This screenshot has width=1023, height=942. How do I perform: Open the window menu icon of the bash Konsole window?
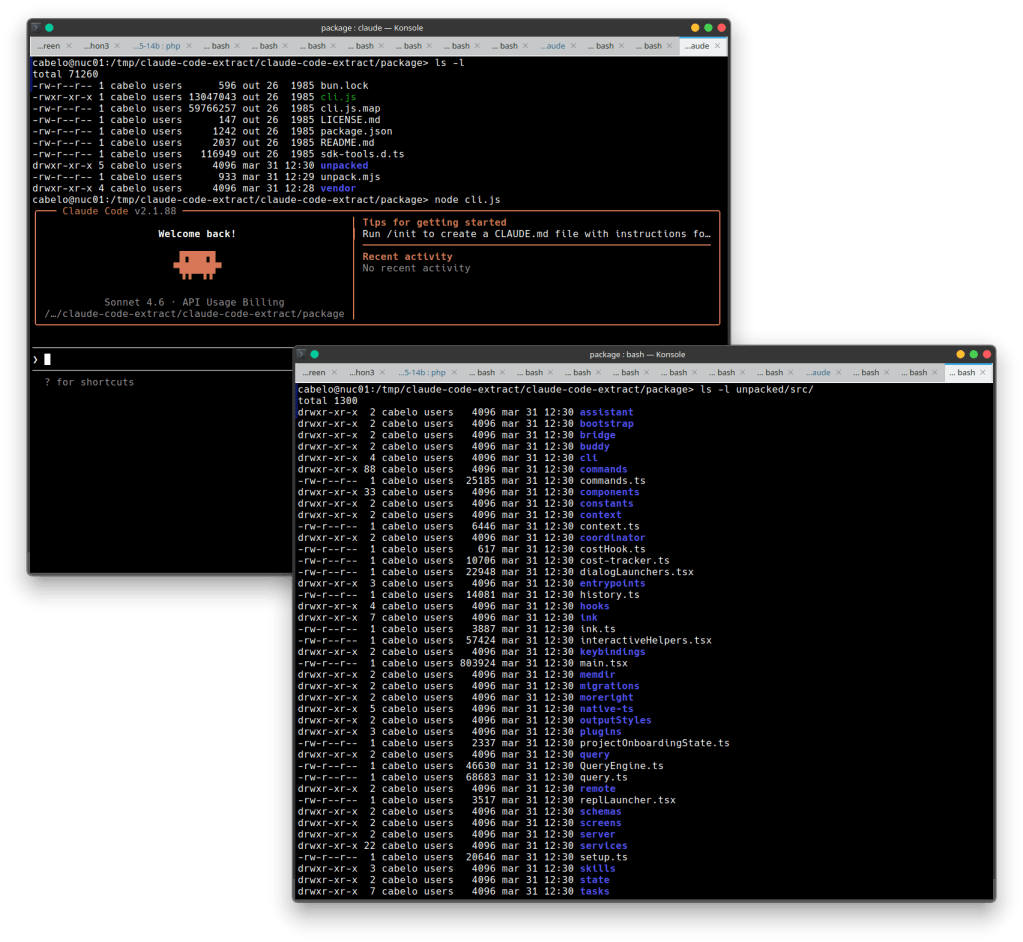pyautogui.click(x=300, y=354)
